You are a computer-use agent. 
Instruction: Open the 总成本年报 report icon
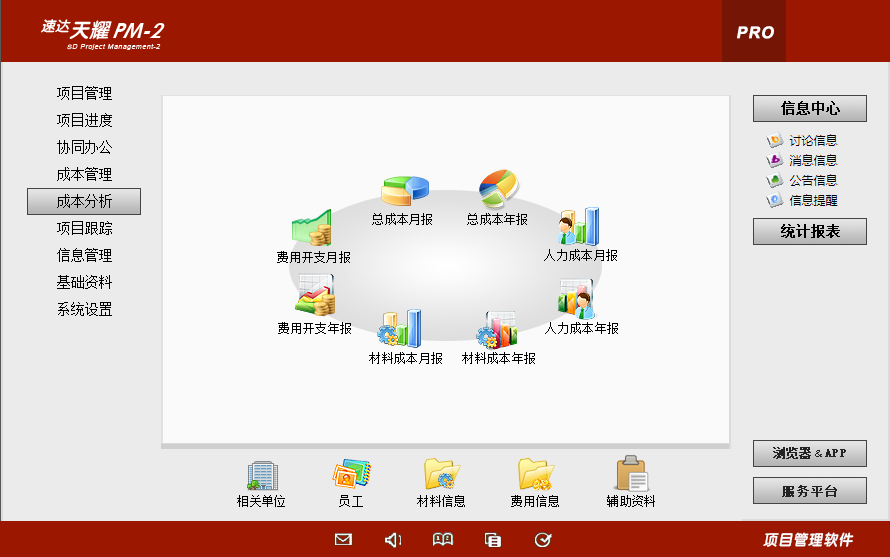click(498, 188)
